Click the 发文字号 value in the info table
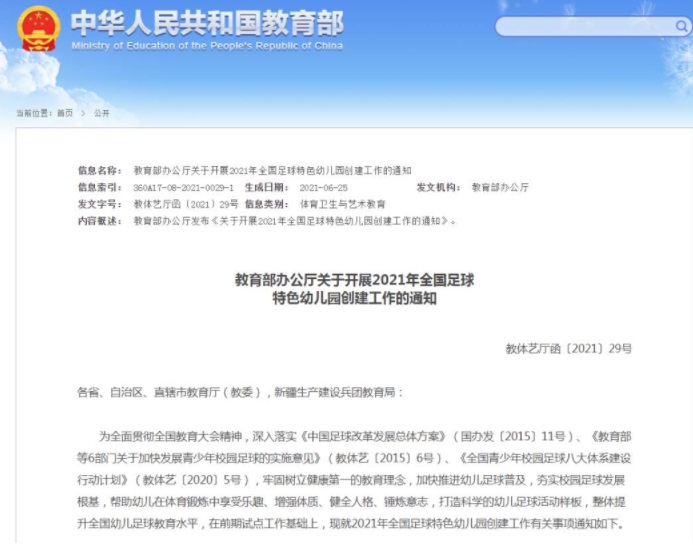Screen dimensions: 693x545 pyautogui.click(x=186, y=203)
